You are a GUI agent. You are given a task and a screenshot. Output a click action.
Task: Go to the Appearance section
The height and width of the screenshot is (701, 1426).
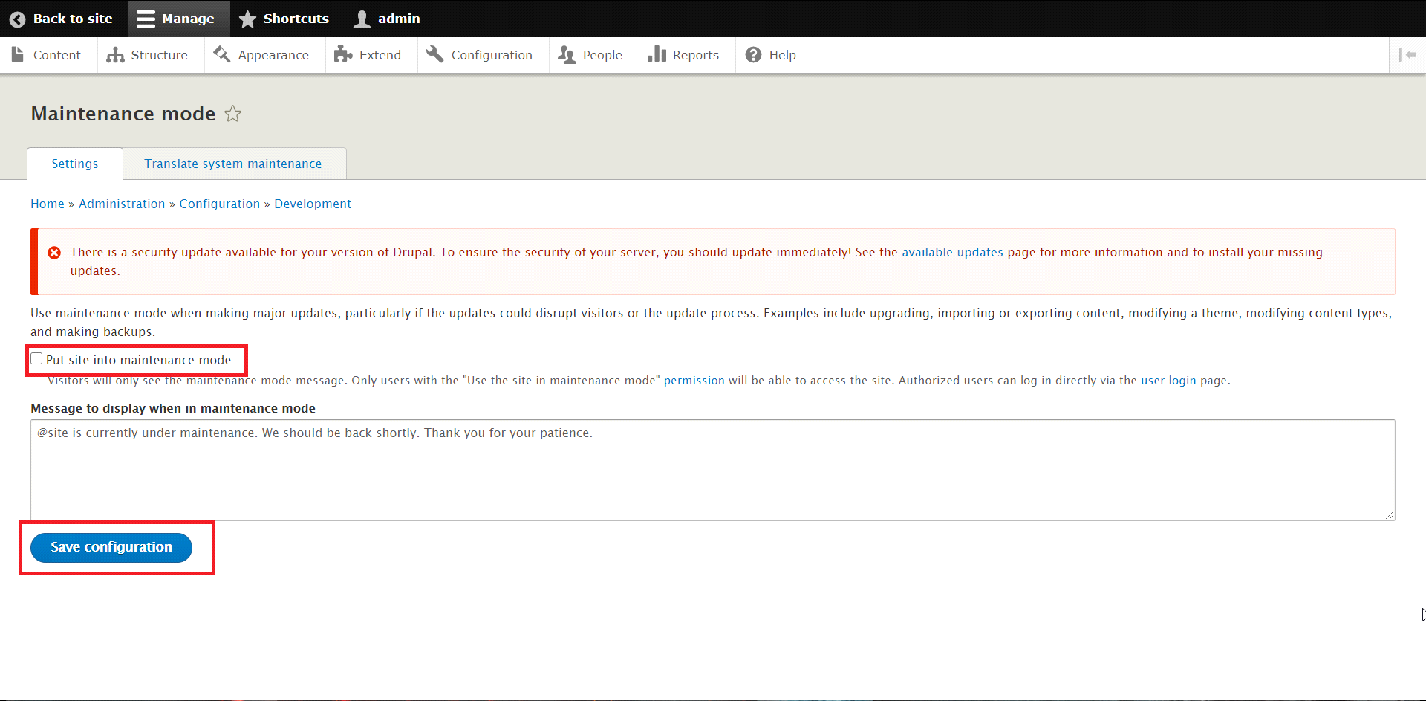click(x=262, y=55)
